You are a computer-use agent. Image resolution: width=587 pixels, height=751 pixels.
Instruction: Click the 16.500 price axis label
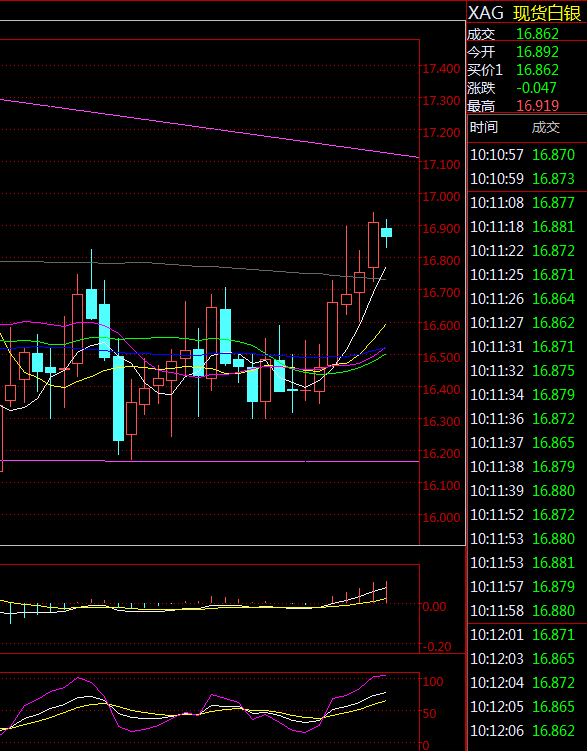441,358
